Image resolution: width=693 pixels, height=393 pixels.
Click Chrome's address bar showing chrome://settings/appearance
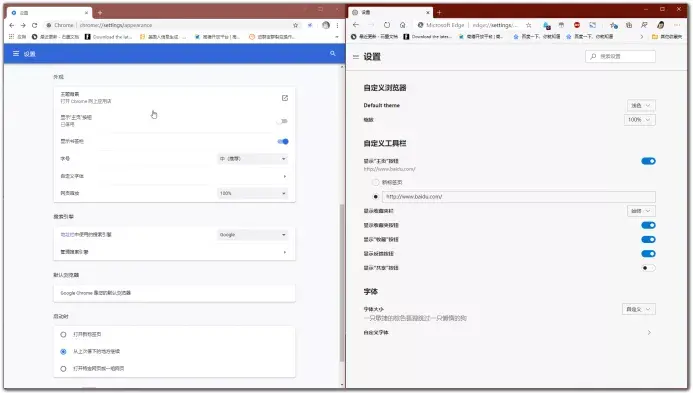(168, 25)
